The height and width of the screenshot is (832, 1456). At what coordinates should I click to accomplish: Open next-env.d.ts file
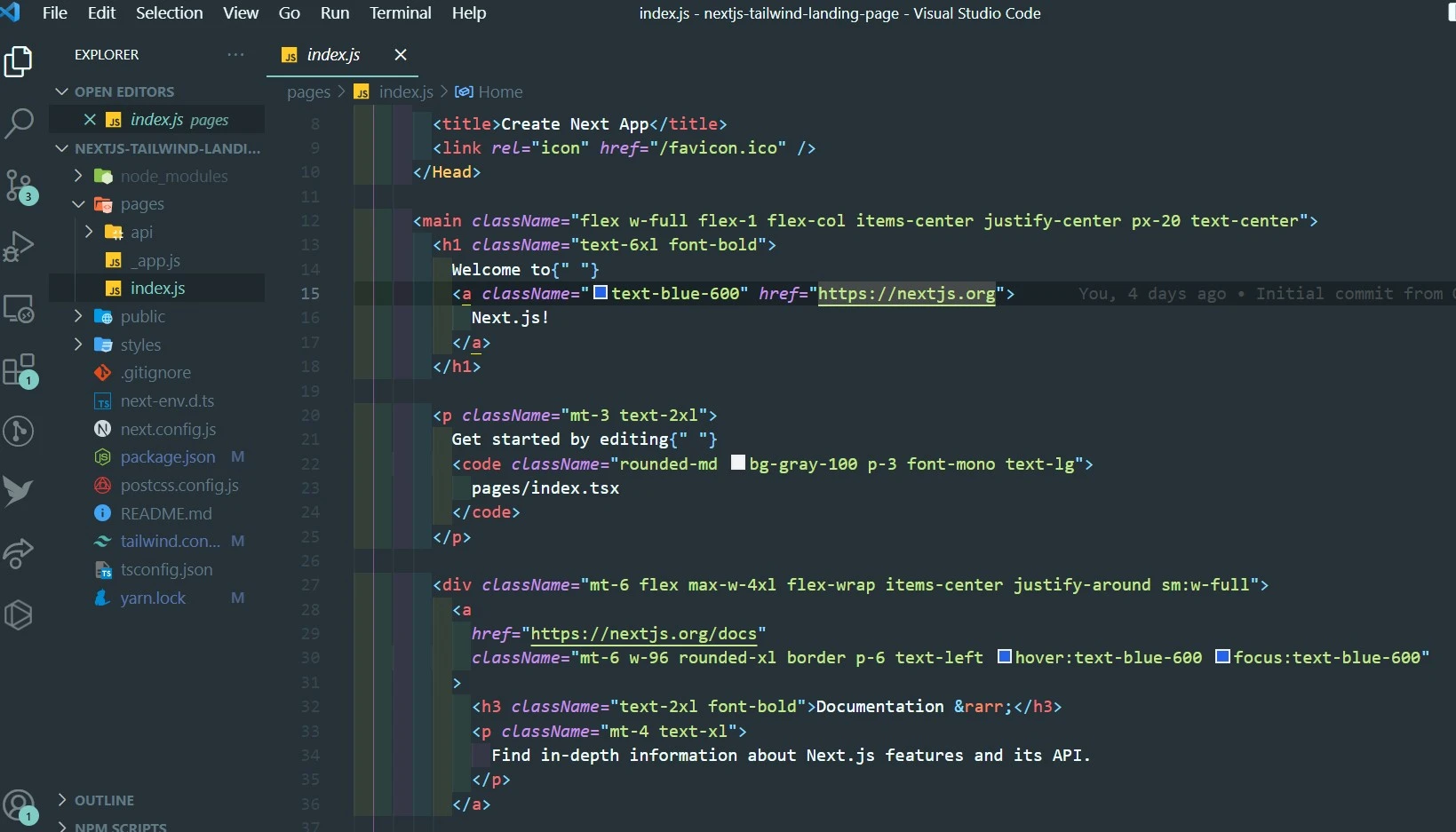click(x=156, y=401)
